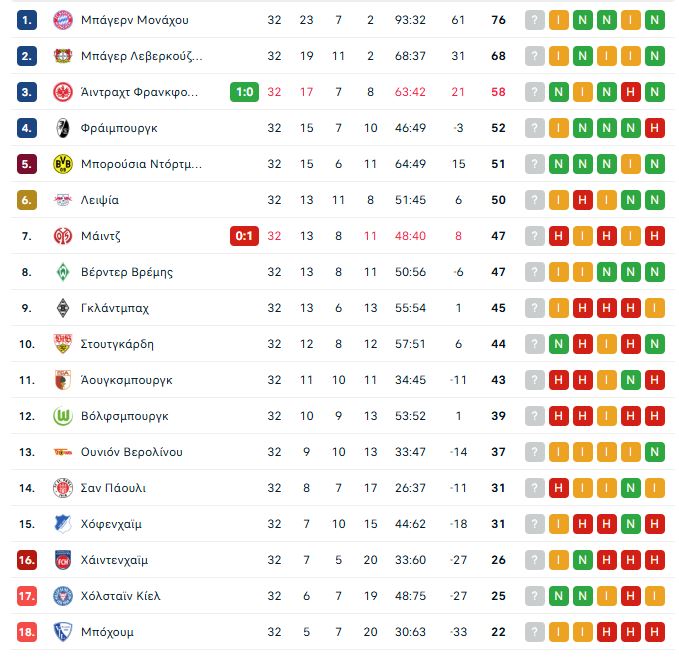Image resolution: width=679 pixels, height=660 pixels.
Task: Open the Eintracht Frankfurt eagle logo
Action: 63,92
